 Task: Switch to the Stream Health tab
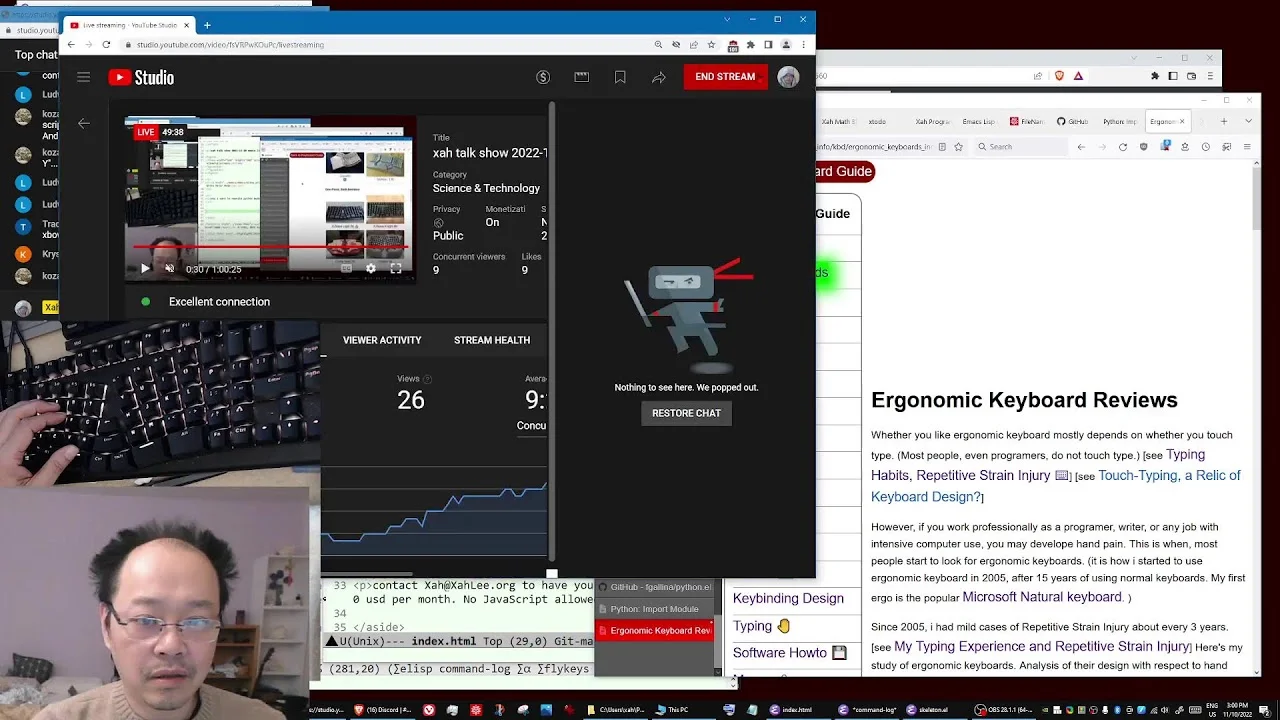coord(492,340)
